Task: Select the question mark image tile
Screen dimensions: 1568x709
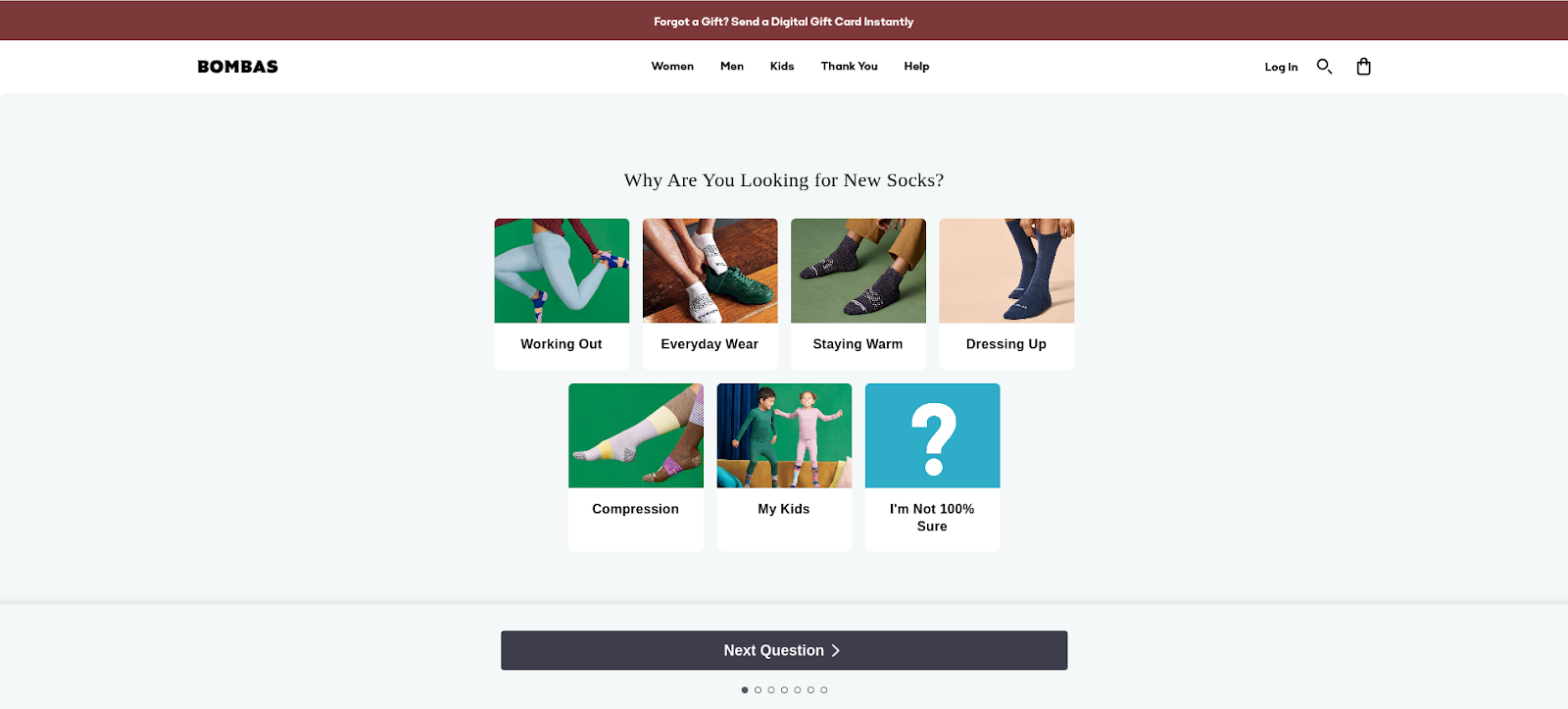Action: [932, 435]
